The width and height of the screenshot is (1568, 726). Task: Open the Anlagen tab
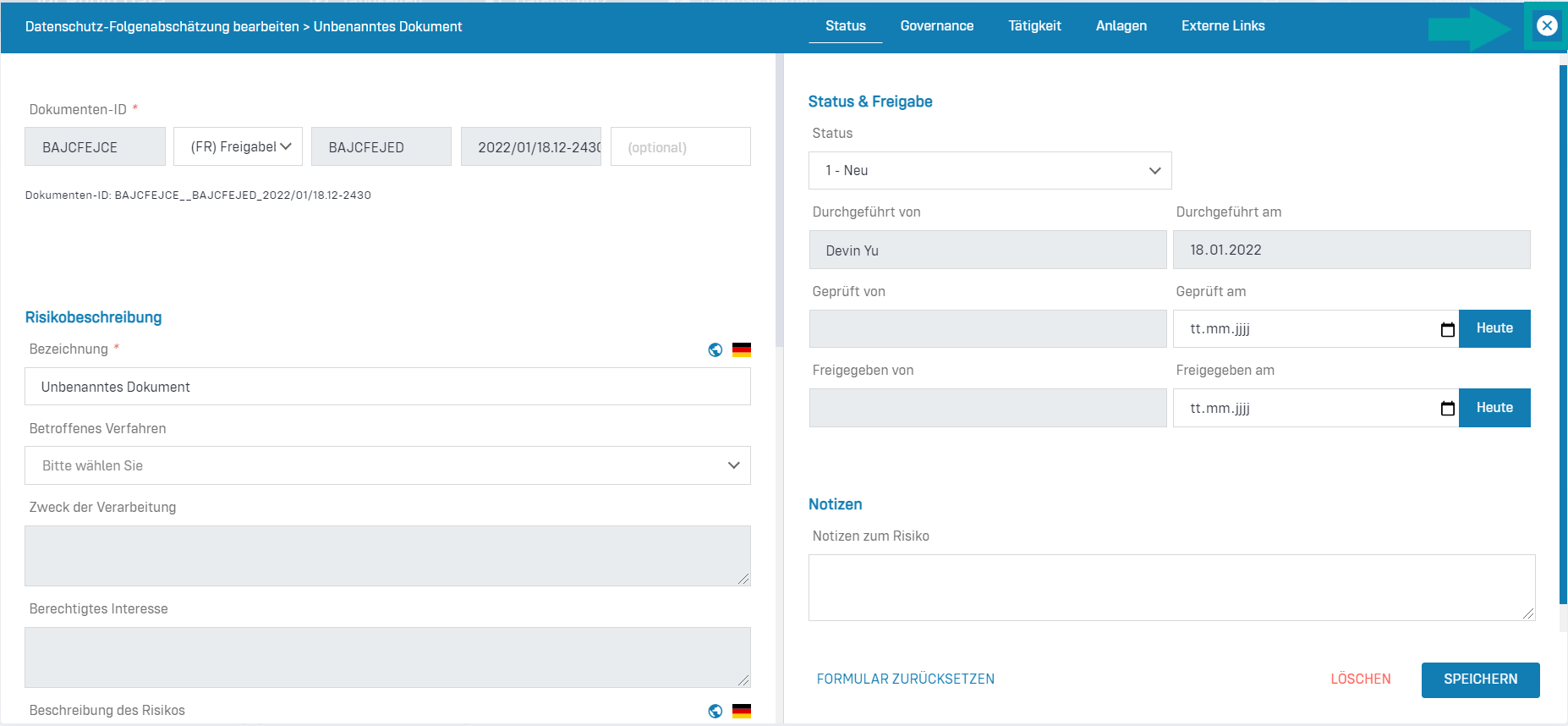click(x=1121, y=26)
